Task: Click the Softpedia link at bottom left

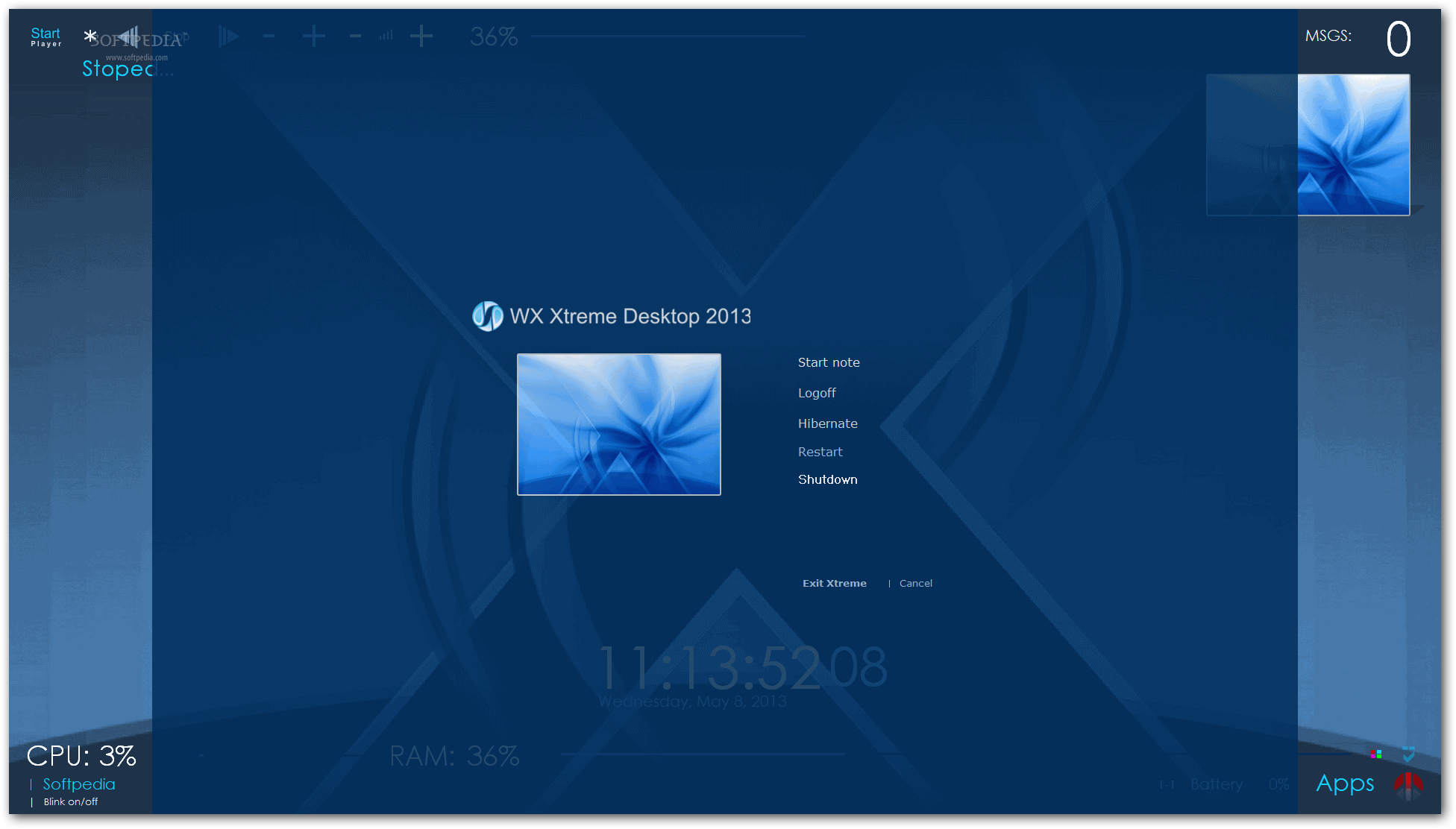Action: click(x=78, y=784)
